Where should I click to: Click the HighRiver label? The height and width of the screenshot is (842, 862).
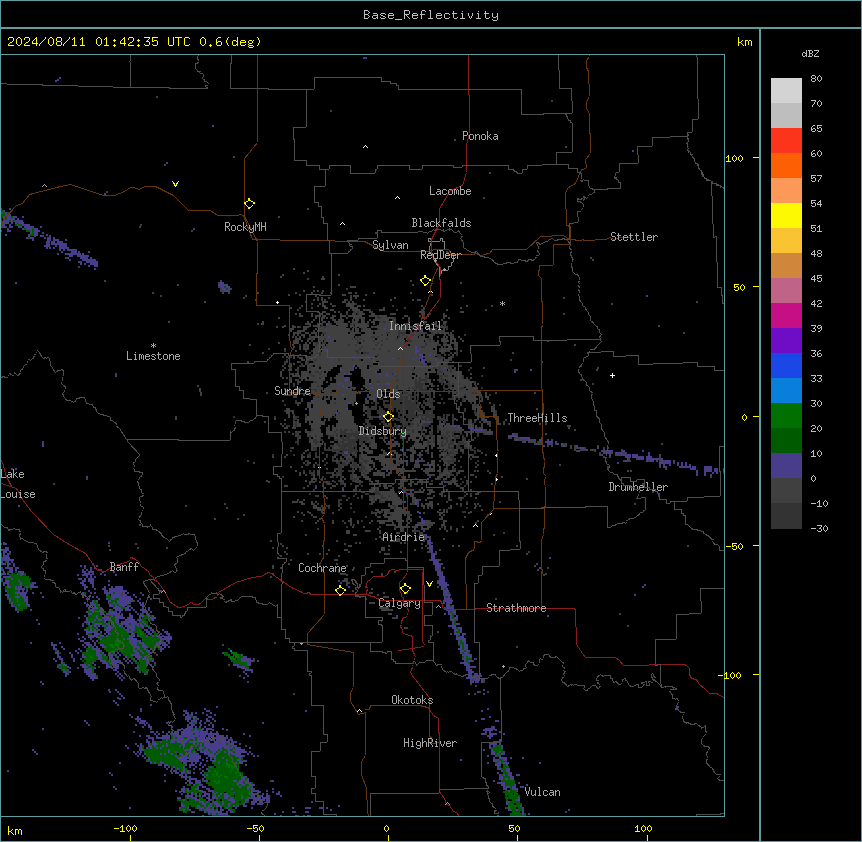click(430, 743)
